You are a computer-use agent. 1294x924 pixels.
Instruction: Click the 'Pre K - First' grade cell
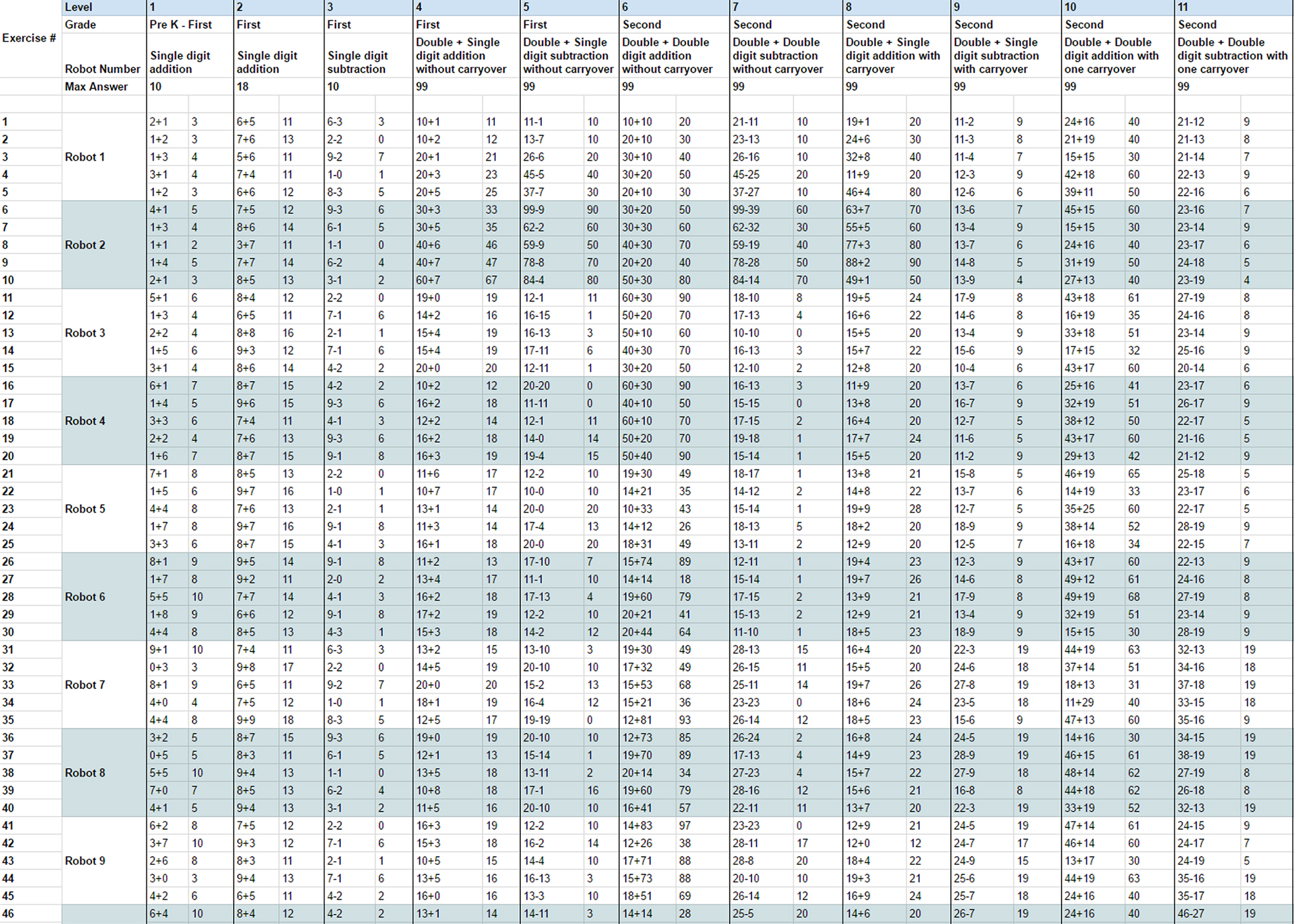pos(190,24)
